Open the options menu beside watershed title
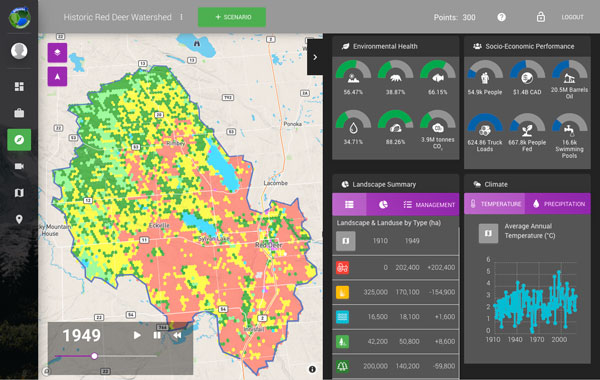 tap(181, 17)
